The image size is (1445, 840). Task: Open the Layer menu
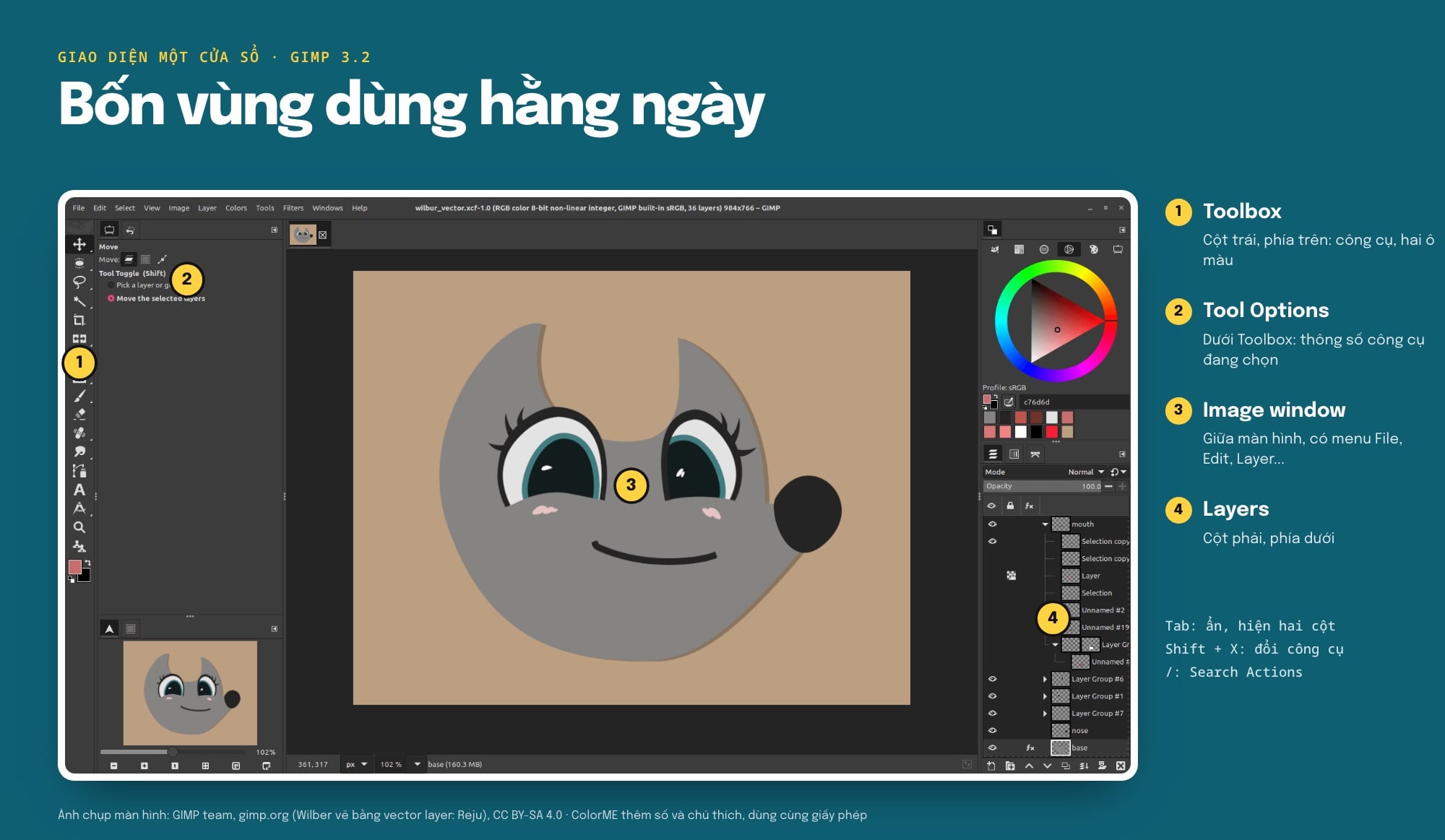click(207, 208)
